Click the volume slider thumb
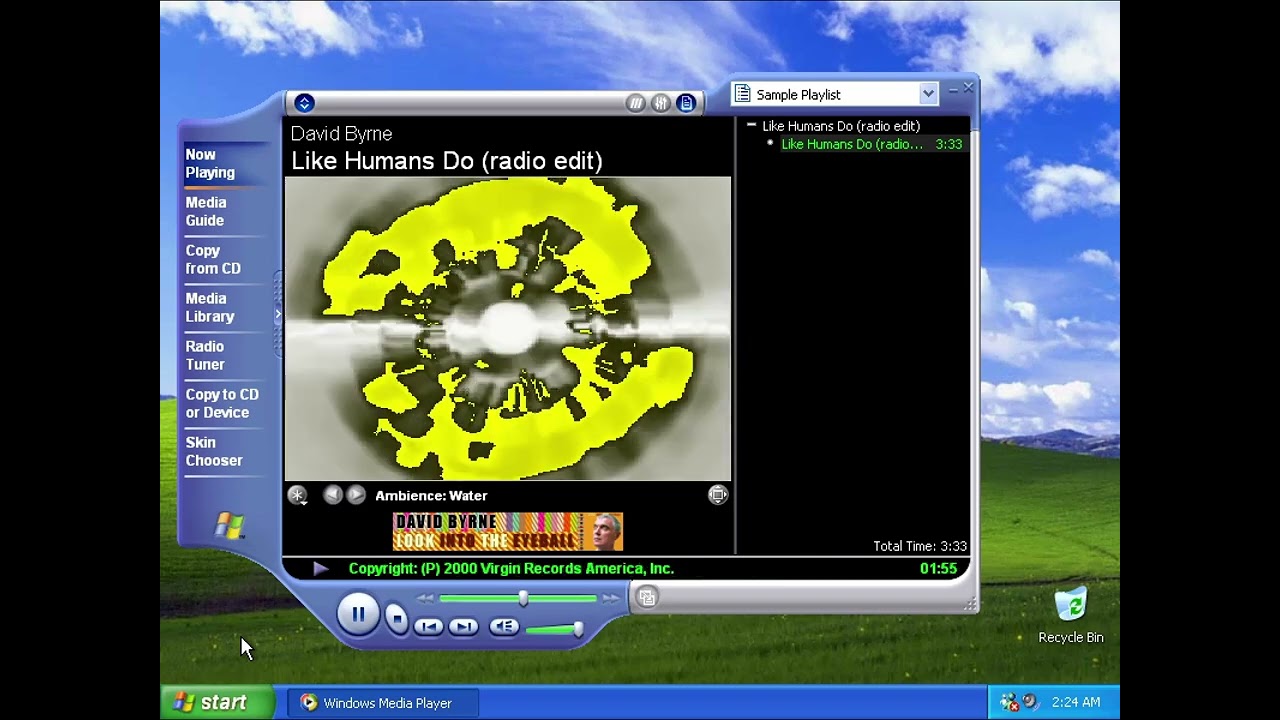 (578, 629)
